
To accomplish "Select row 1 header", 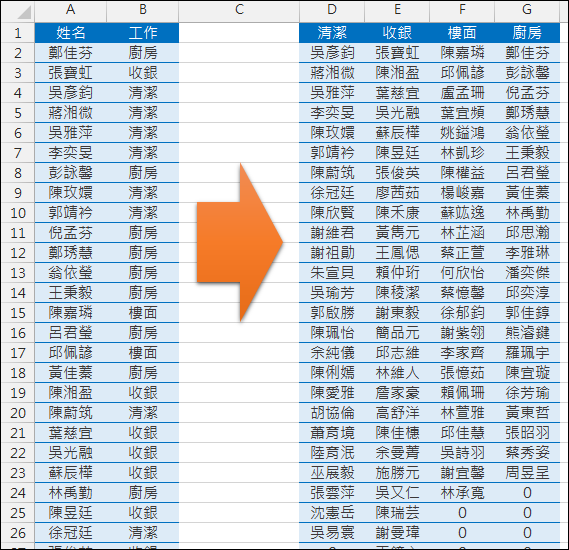I will pos(18,33).
